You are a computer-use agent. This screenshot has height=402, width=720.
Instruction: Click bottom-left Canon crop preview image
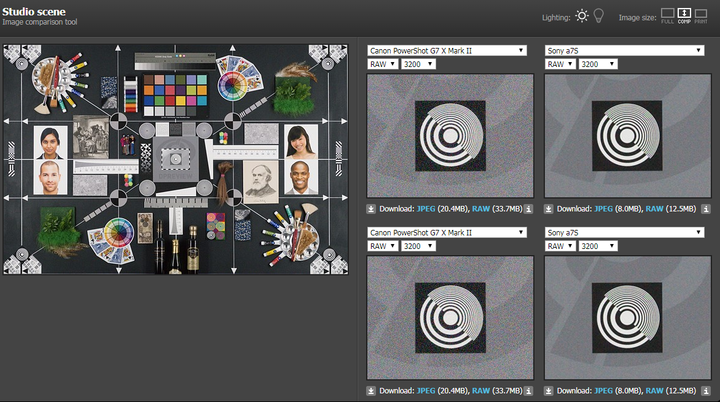450,318
